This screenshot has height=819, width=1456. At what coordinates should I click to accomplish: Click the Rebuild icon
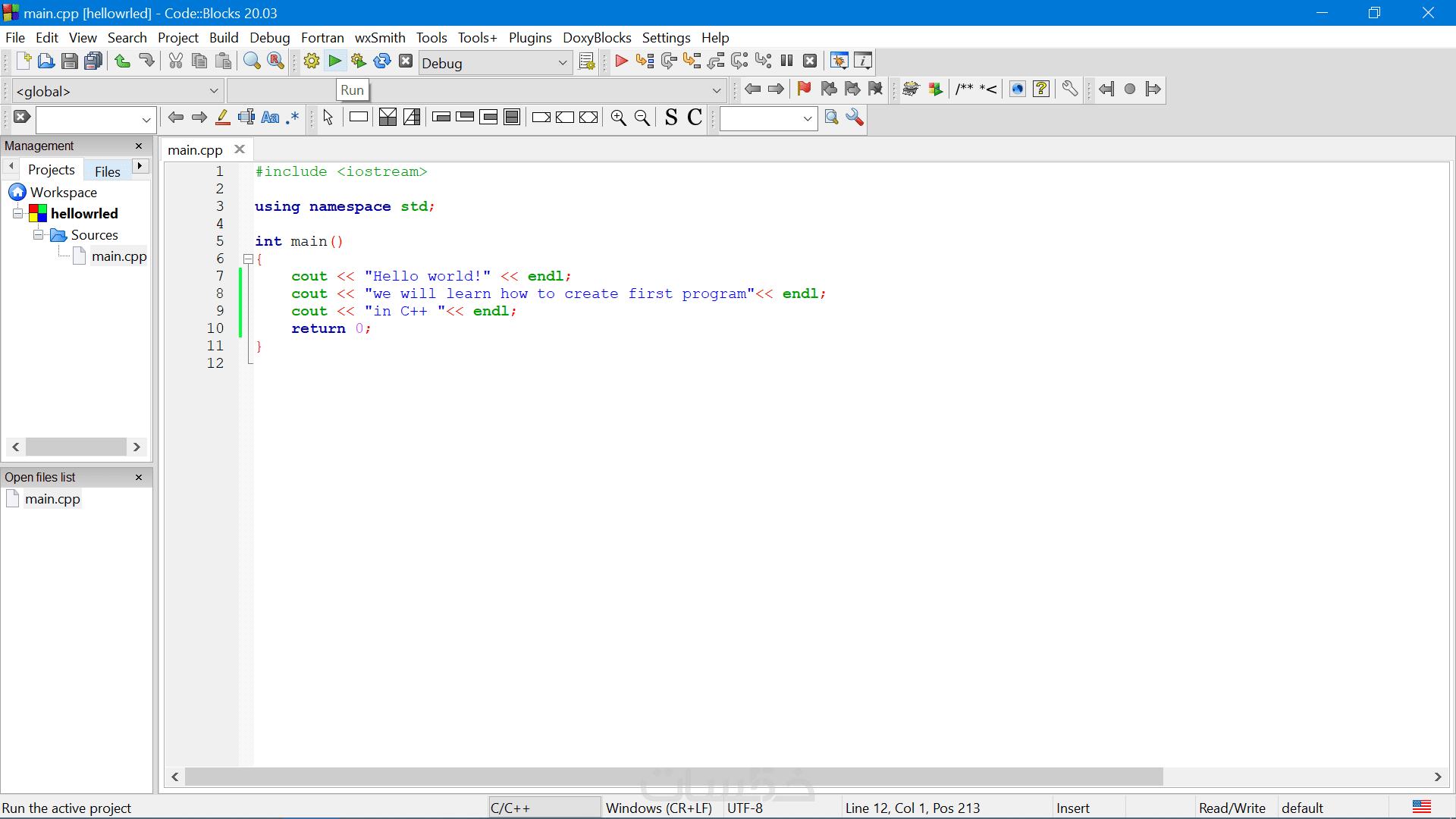click(382, 61)
